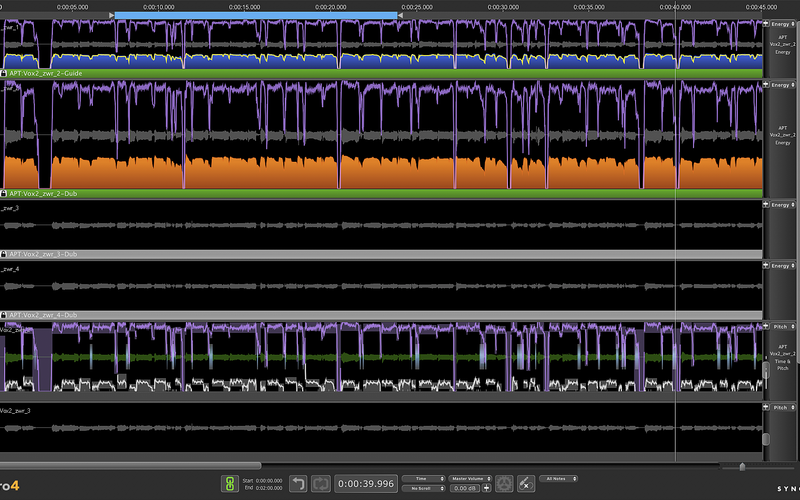Click the _zwr_4 track name label
This screenshot has width=800, height=500.
pos(10,269)
